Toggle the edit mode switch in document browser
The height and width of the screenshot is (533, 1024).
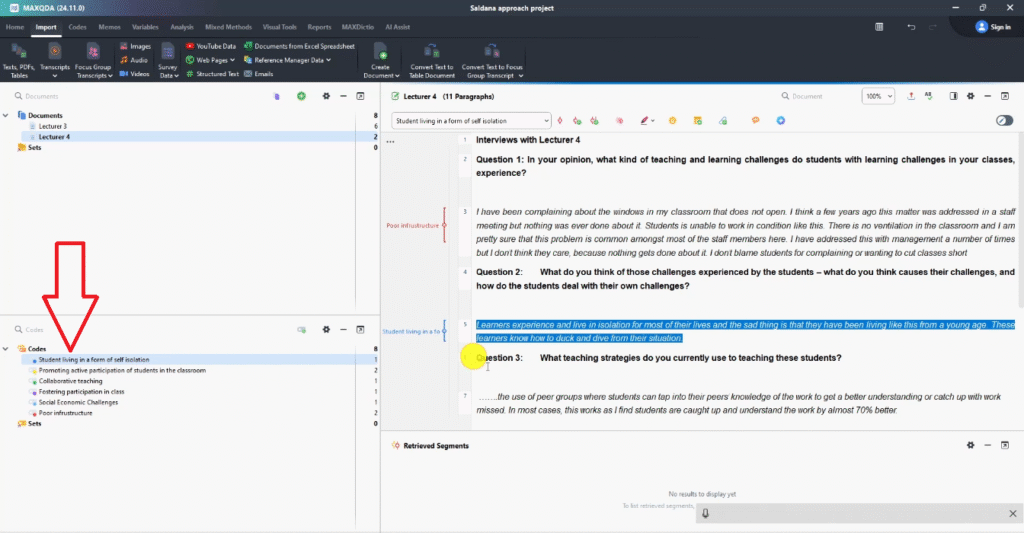[1005, 121]
